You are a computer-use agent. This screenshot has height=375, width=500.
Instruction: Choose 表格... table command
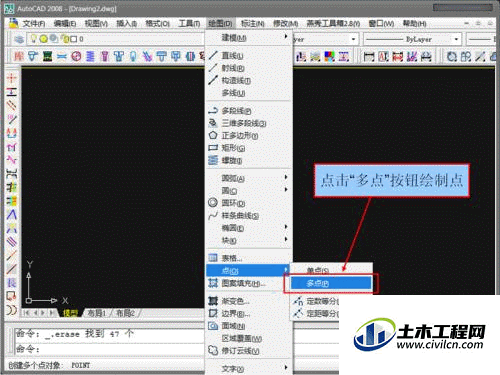coord(248,258)
